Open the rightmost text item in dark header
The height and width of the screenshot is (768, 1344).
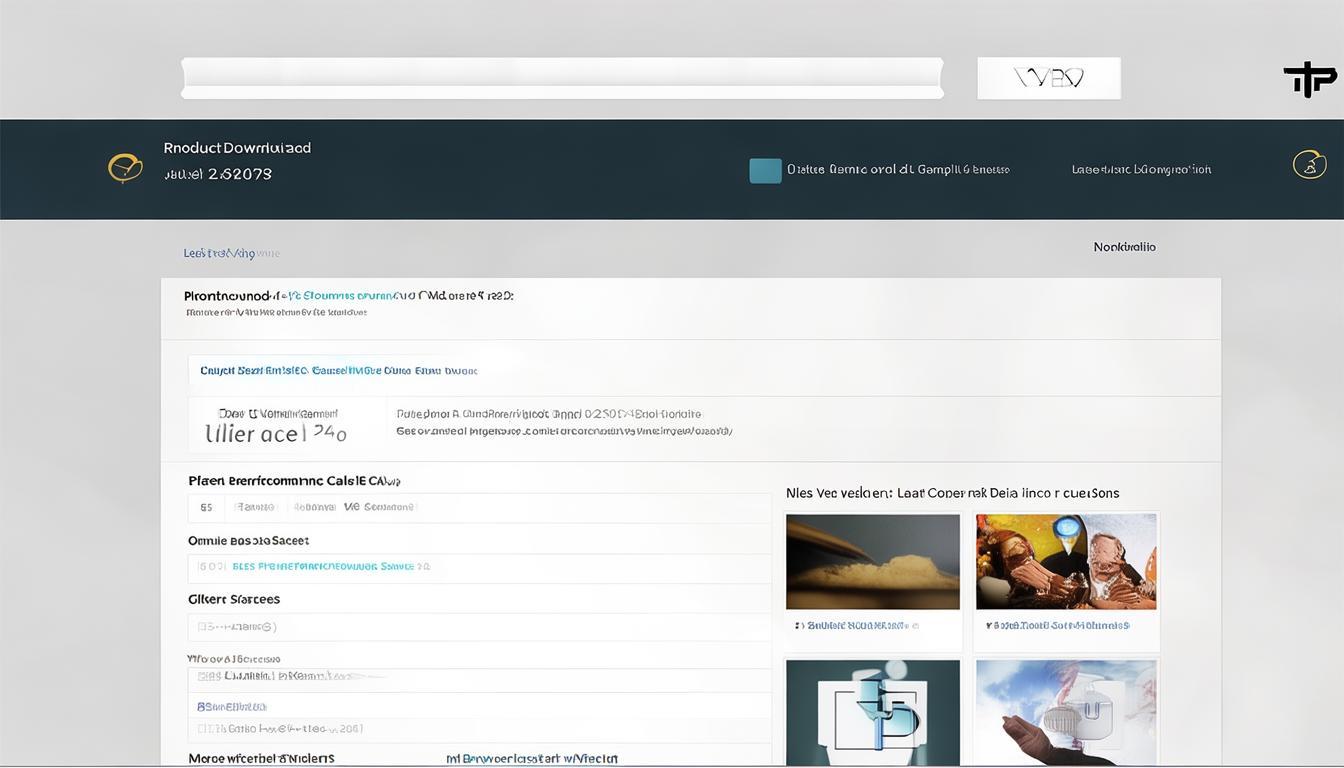1141,170
